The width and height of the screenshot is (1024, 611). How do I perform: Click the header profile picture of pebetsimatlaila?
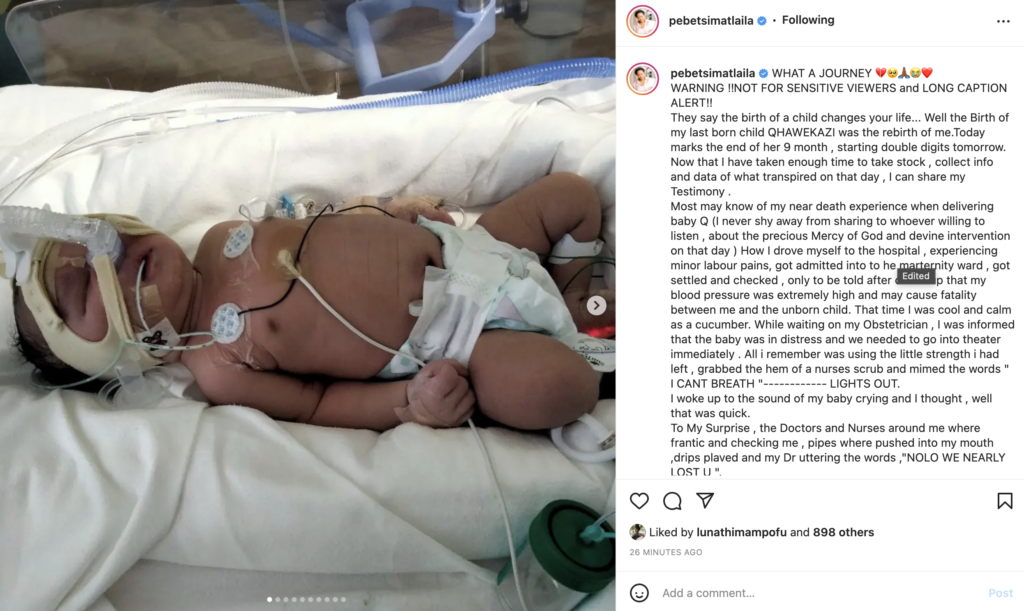click(642, 22)
